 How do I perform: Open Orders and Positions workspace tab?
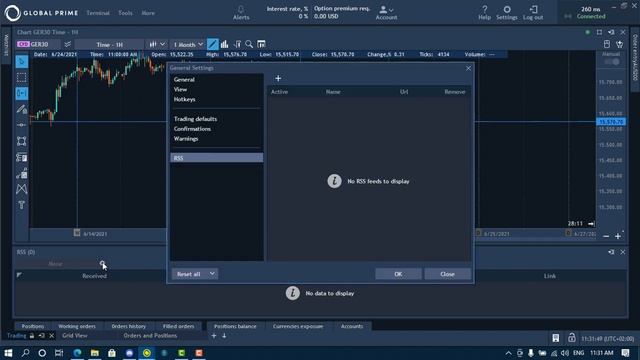click(x=150, y=336)
